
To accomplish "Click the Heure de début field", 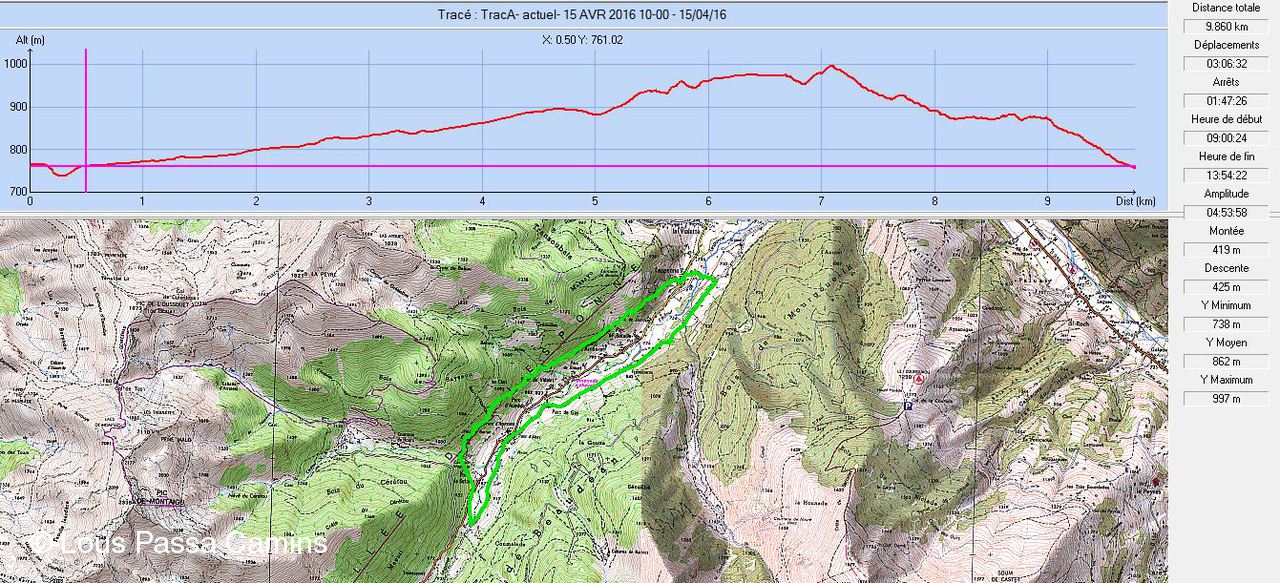I will click(x=1225, y=138).
